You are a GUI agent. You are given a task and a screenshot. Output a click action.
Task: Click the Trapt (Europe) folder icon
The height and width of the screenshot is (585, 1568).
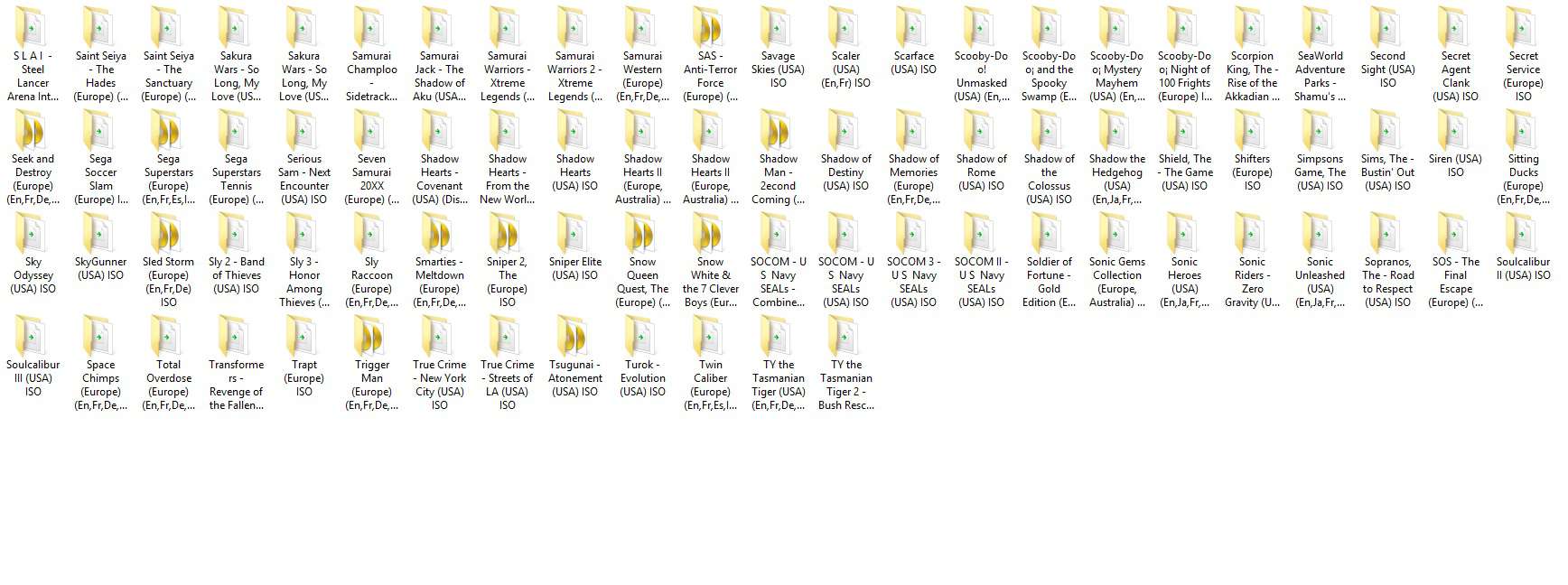pyautogui.click(x=303, y=335)
